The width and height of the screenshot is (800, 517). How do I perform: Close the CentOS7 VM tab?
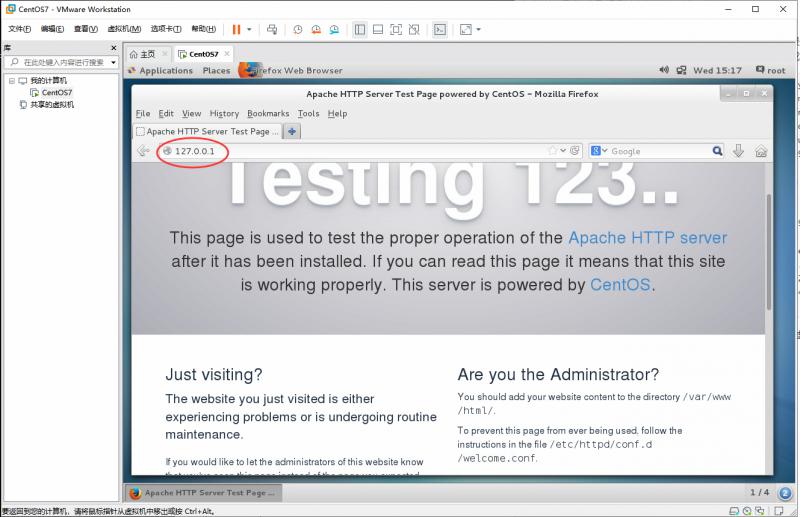pyautogui.click(x=227, y=53)
